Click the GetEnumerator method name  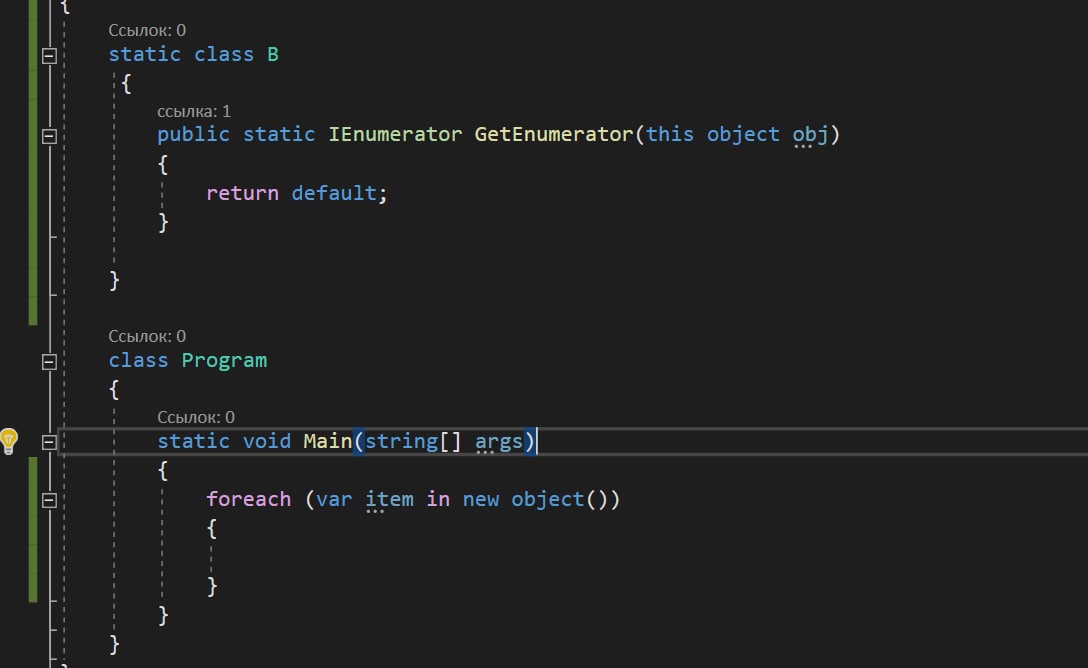pyautogui.click(x=554, y=134)
